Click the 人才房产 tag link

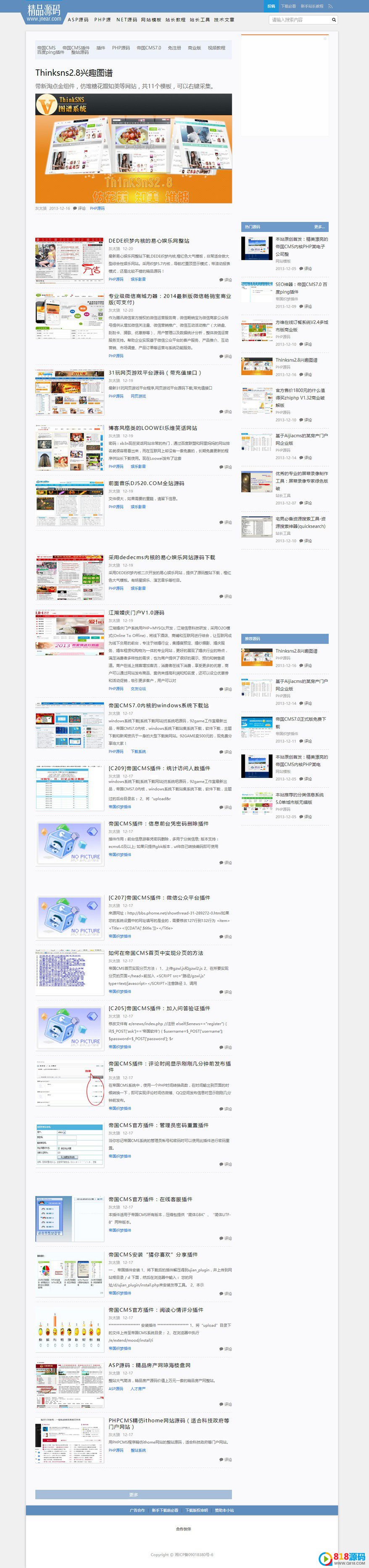[x=138, y=1388]
